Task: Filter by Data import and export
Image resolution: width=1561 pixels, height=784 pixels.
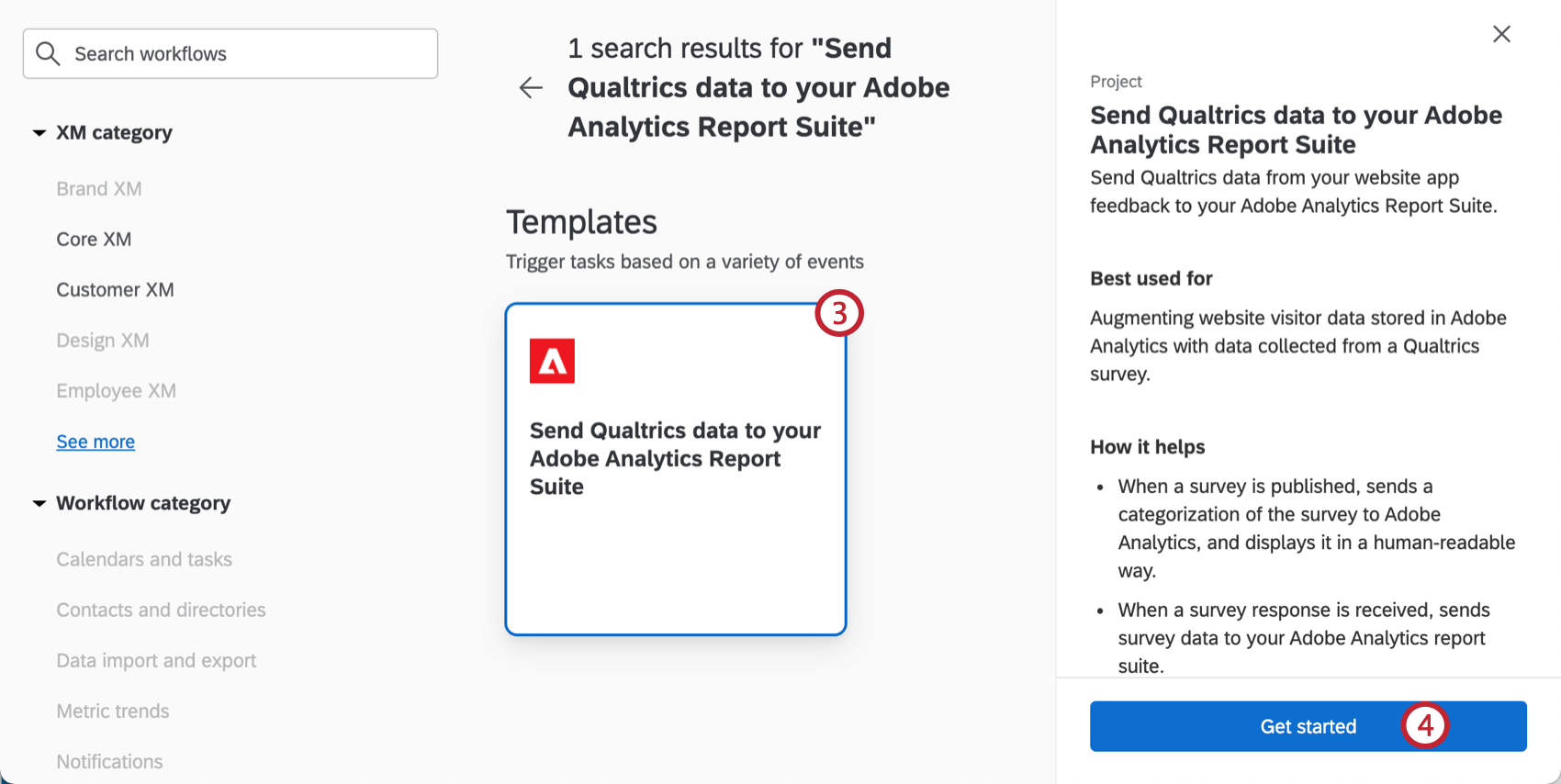Action: point(156,660)
